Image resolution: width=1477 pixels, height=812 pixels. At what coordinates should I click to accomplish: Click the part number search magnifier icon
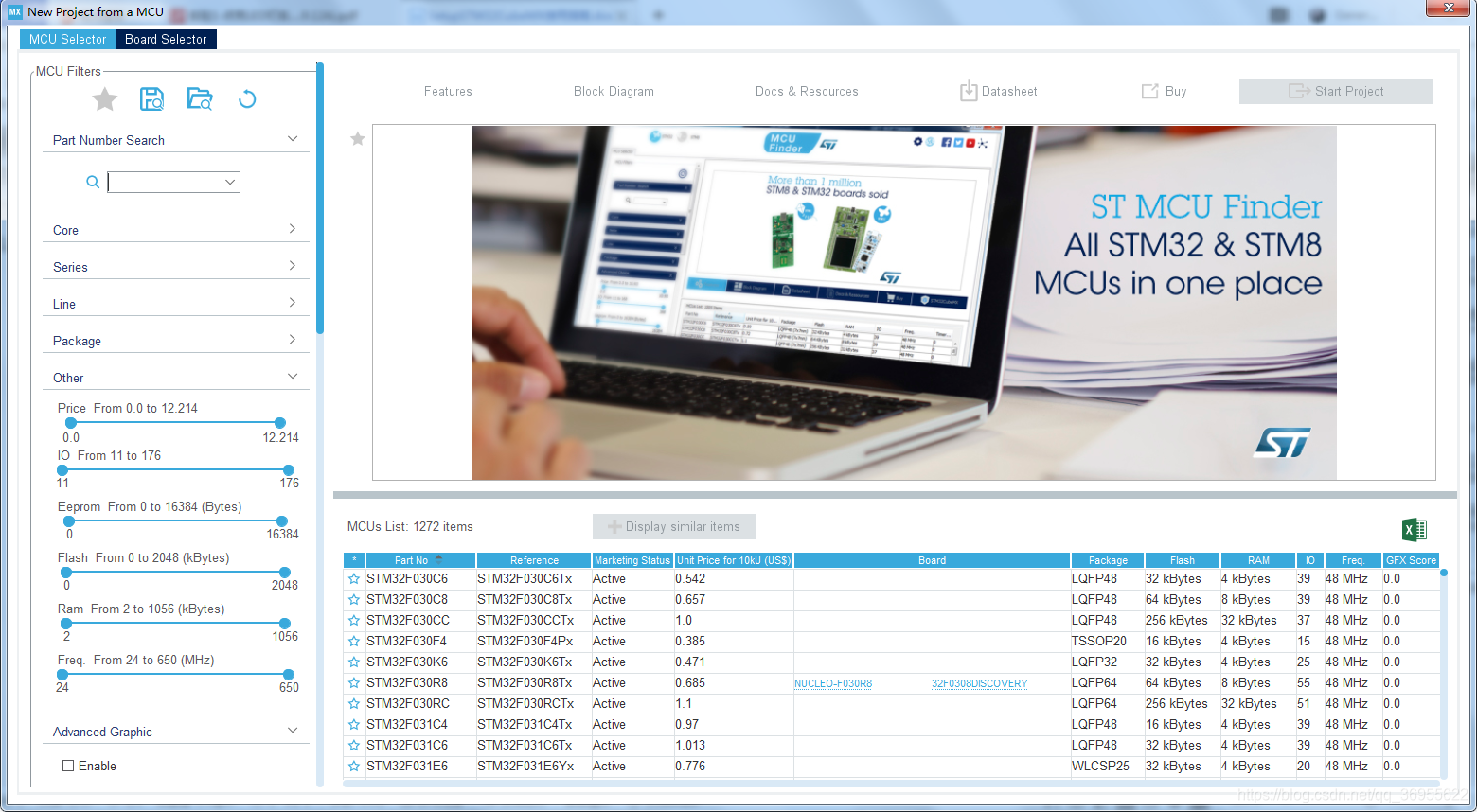93,182
